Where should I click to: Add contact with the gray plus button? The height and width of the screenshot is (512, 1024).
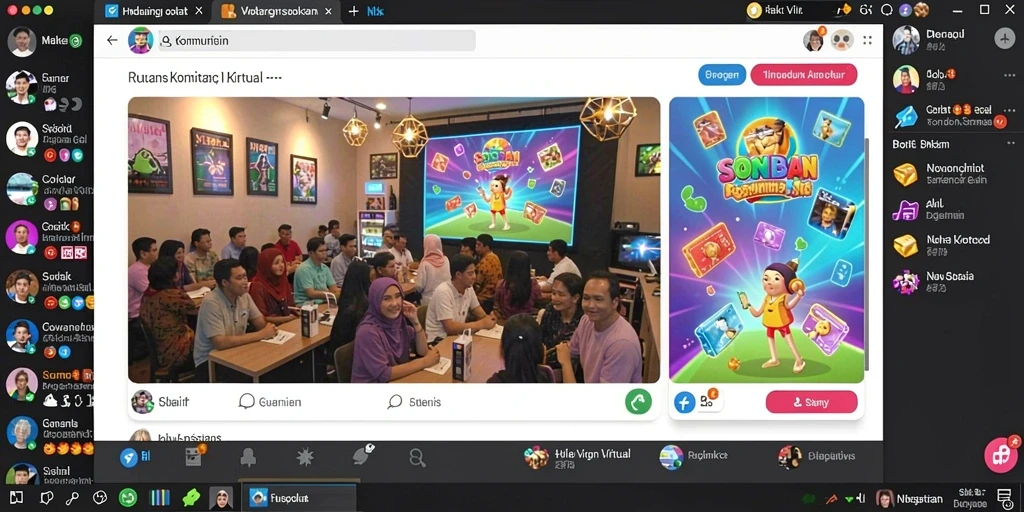pos(1004,39)
